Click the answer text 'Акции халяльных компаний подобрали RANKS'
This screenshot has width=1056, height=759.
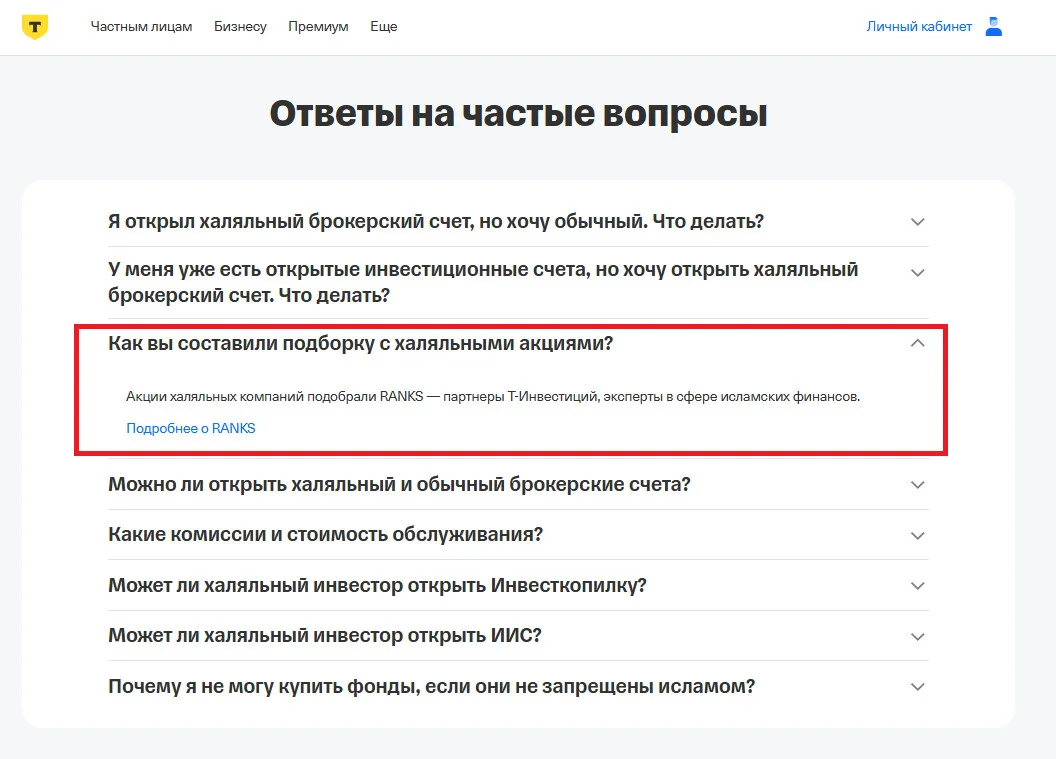point(493,397)
